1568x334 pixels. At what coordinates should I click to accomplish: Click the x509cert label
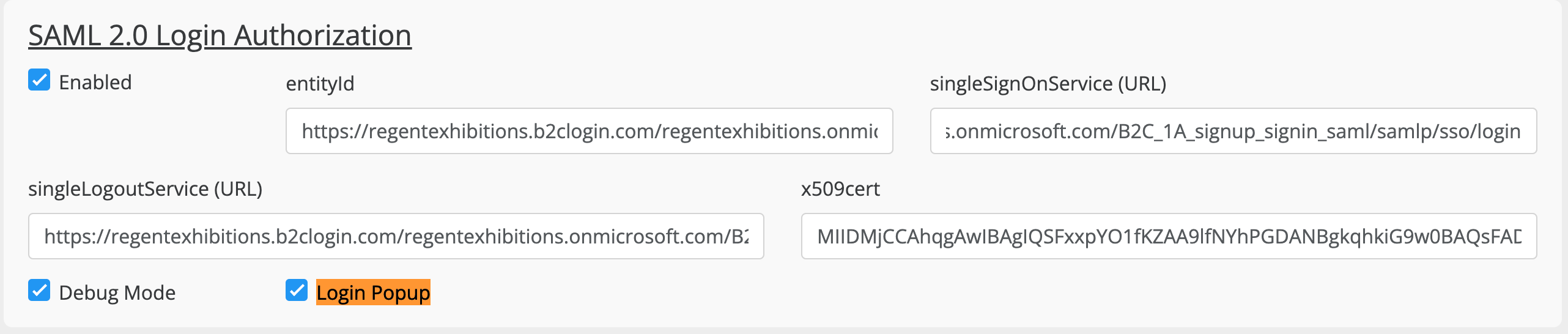pyautogui.click(x=840, y=188)
